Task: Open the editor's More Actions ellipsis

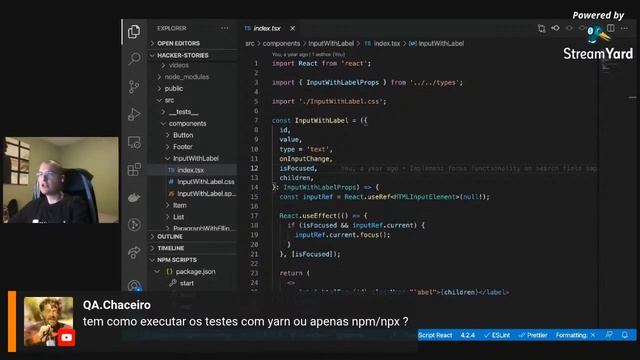Action: (624, 28)
